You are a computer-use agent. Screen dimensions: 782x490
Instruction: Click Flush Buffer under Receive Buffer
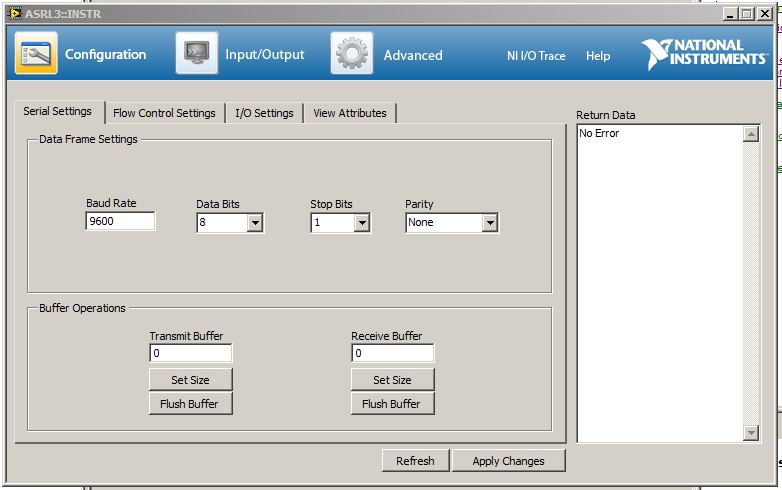coord(392,404)
